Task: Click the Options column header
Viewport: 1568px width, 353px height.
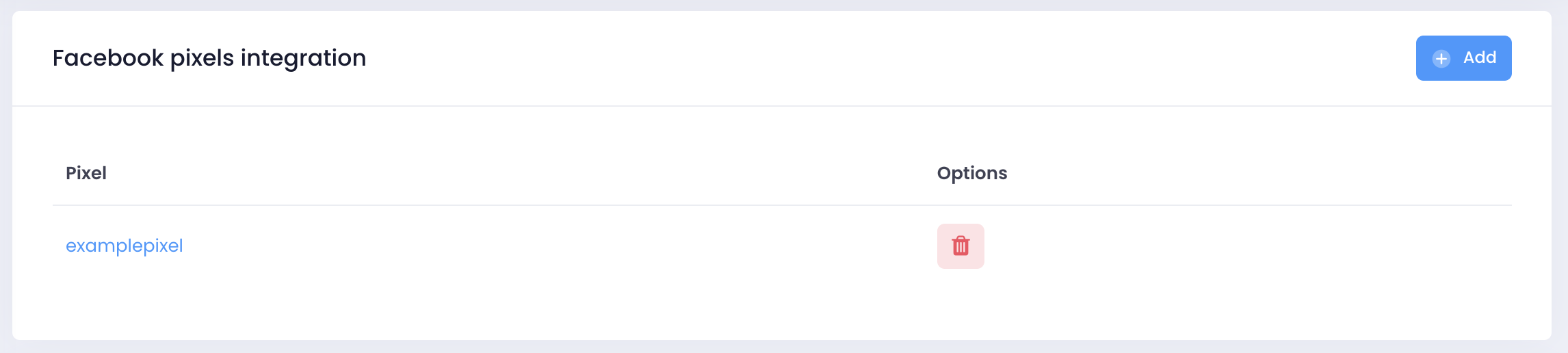Action: click(972, 173)
